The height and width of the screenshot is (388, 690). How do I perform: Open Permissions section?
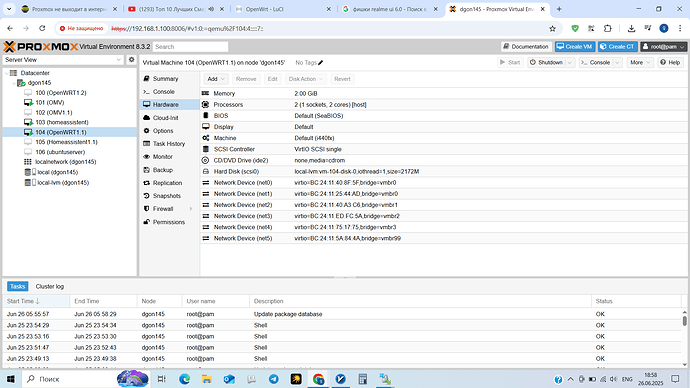[169, 222]
